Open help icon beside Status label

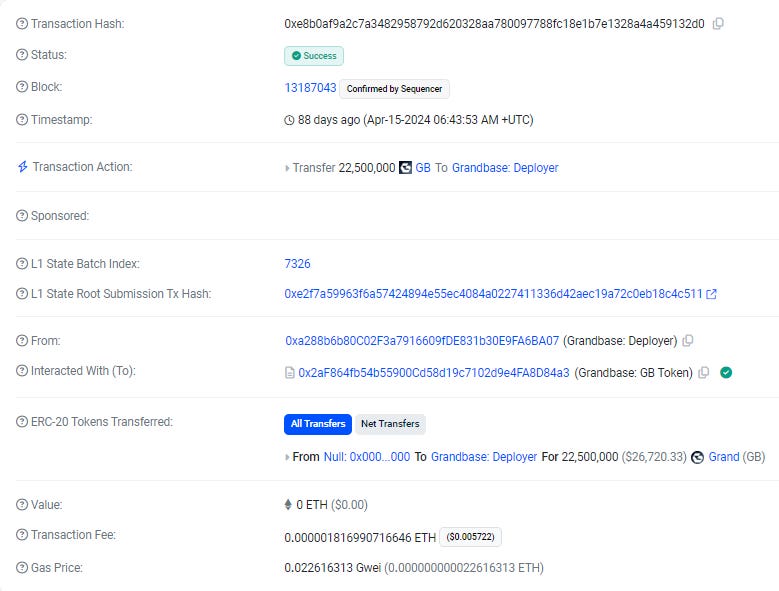[22, 55]
